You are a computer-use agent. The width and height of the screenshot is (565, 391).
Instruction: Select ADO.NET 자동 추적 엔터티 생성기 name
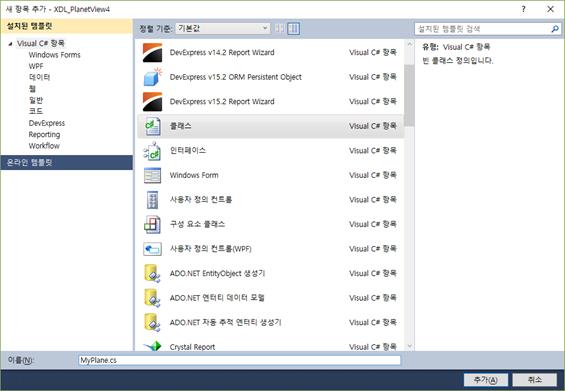click(x=225, y=322)
